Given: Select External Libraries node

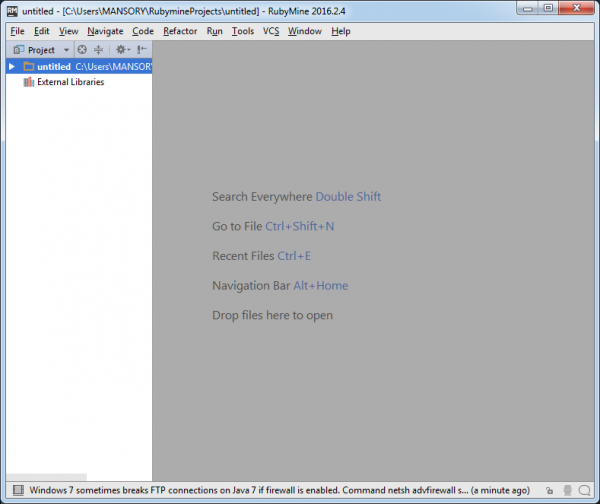Looking at the screenshot, I should pos(70,82).
